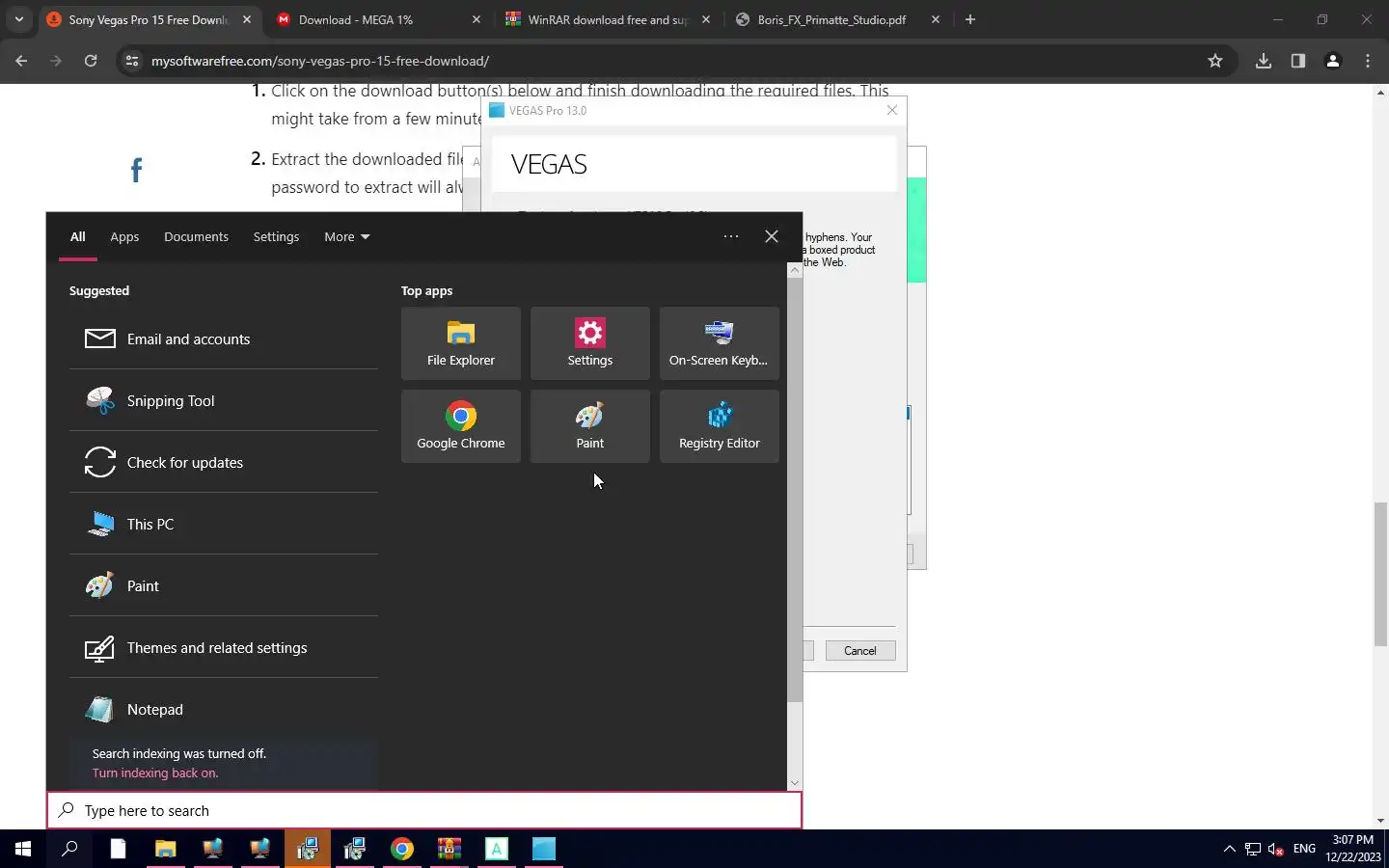This screenshot has width=1389, height=868.
Task: Show hidden icons in system tray
Action: click(1229, 849)
